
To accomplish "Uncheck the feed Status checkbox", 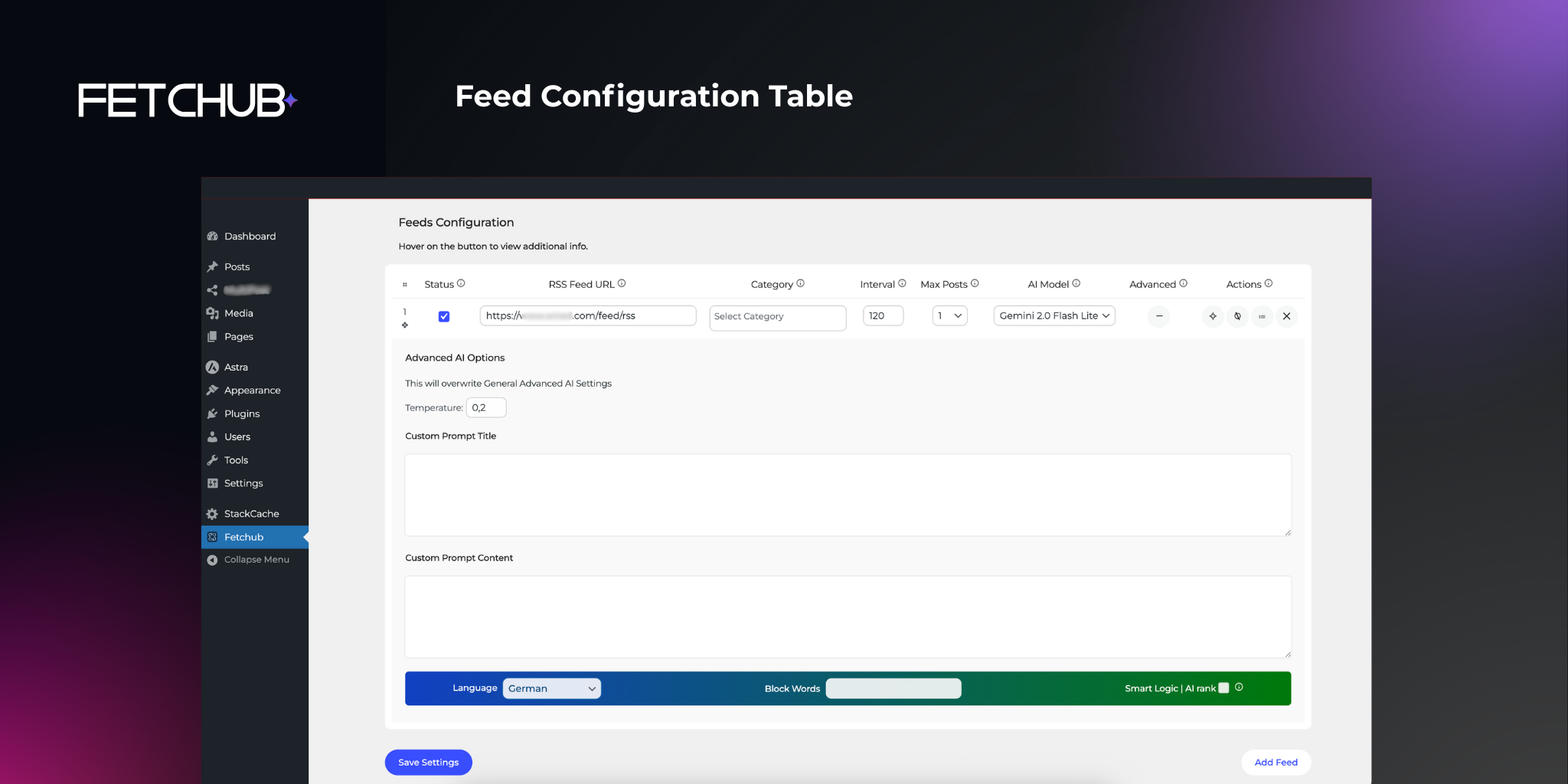I will pyautogui.click(x=444, y=316).
